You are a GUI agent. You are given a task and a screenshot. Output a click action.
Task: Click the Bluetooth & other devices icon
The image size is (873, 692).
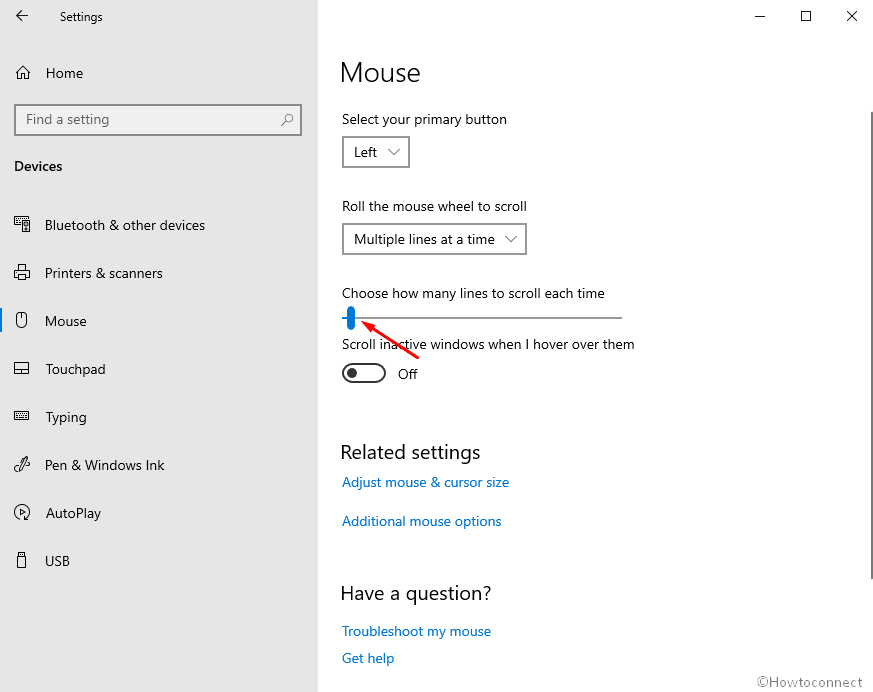click(x=23, y=225)
